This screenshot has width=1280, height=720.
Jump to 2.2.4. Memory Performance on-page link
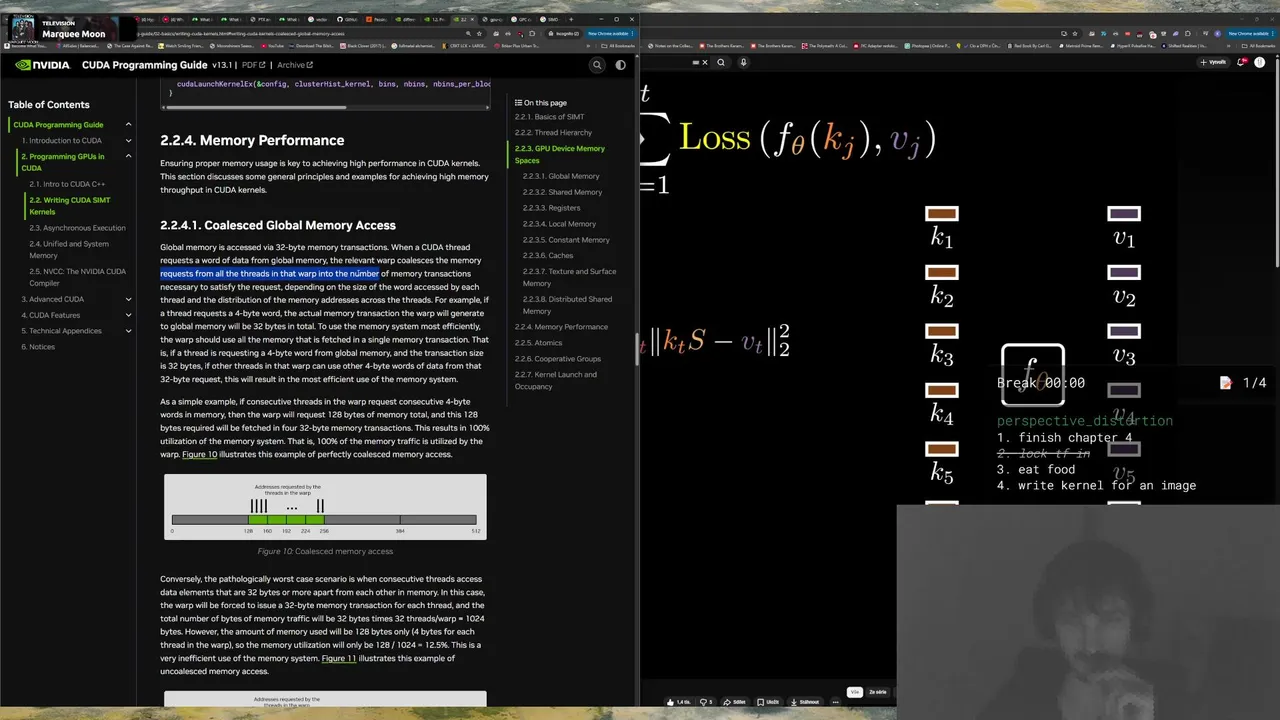561,327
